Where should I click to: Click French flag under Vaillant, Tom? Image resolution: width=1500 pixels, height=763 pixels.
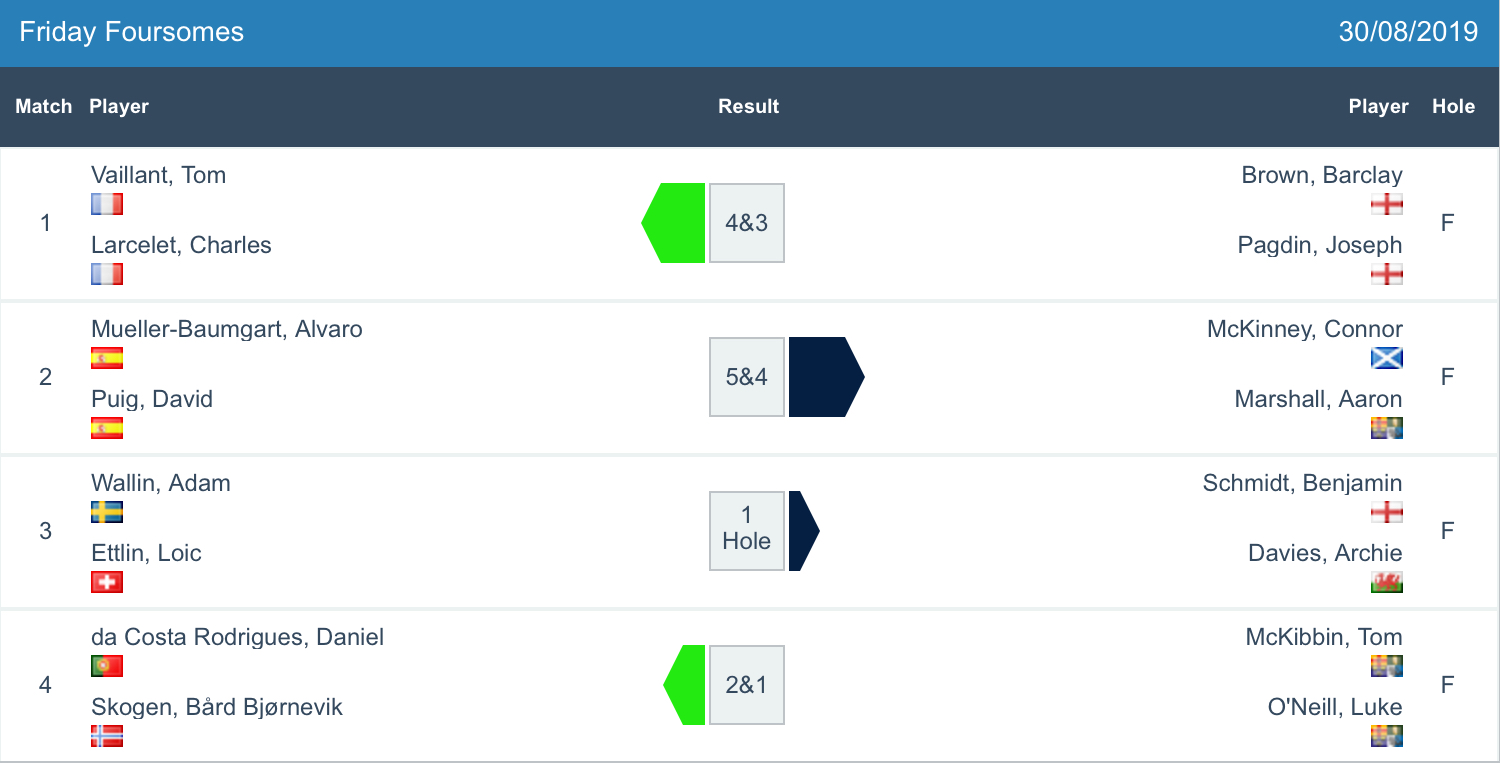coord(107,204)
